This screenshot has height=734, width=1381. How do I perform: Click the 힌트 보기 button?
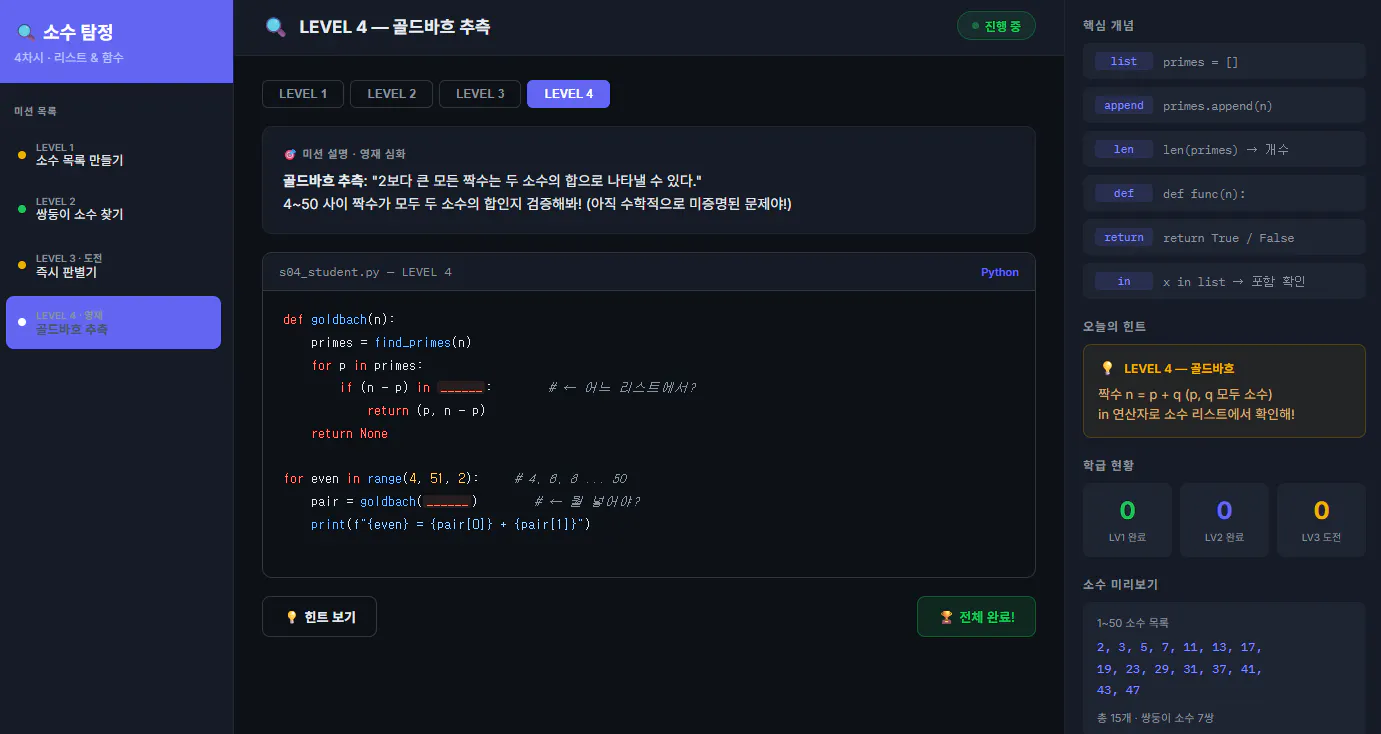(x=319, y=617)
